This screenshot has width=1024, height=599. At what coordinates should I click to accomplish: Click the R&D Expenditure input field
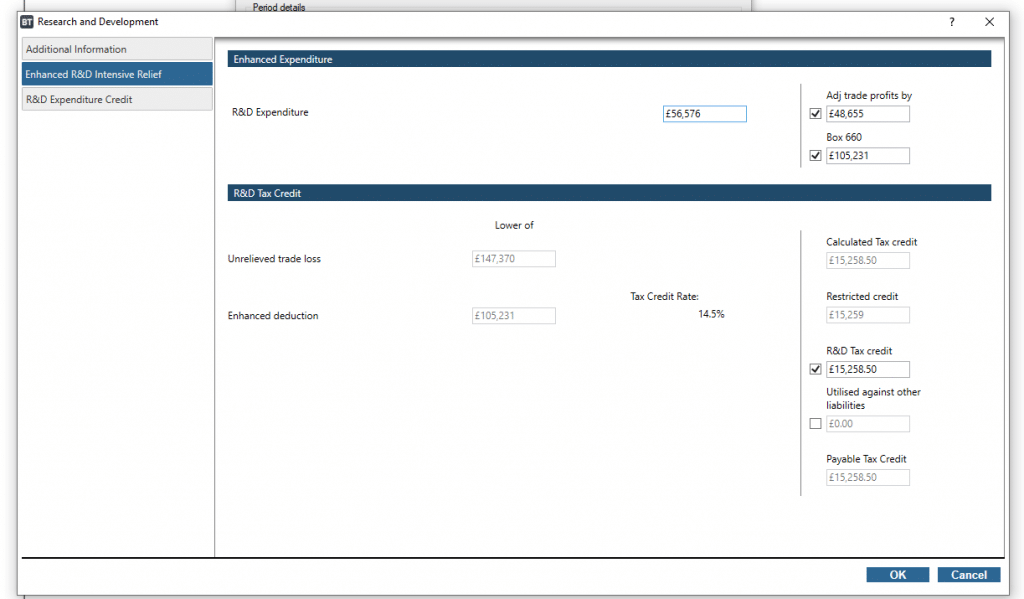pyautogui.click(x=704, y=114)
